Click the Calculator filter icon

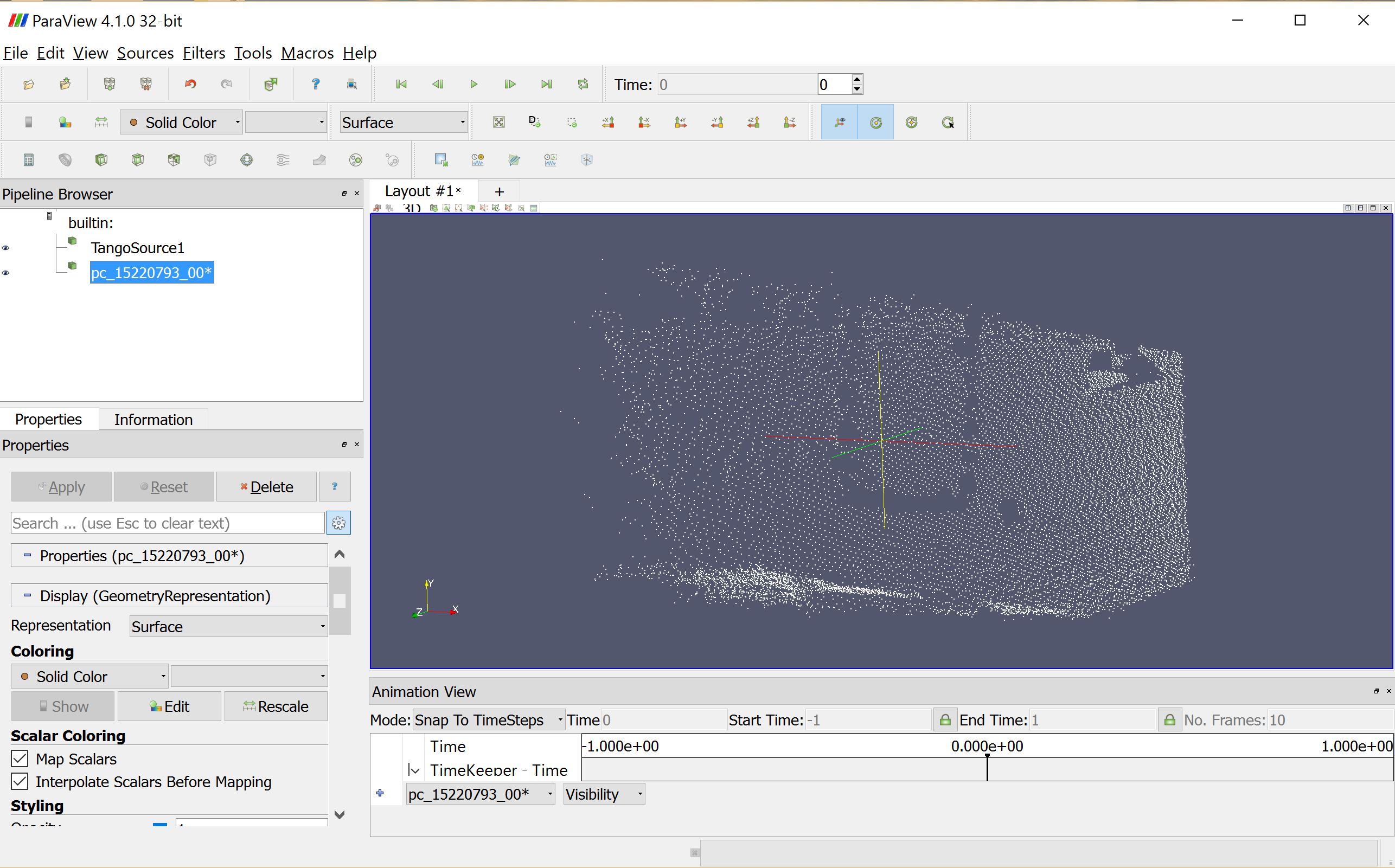[28, 160]
